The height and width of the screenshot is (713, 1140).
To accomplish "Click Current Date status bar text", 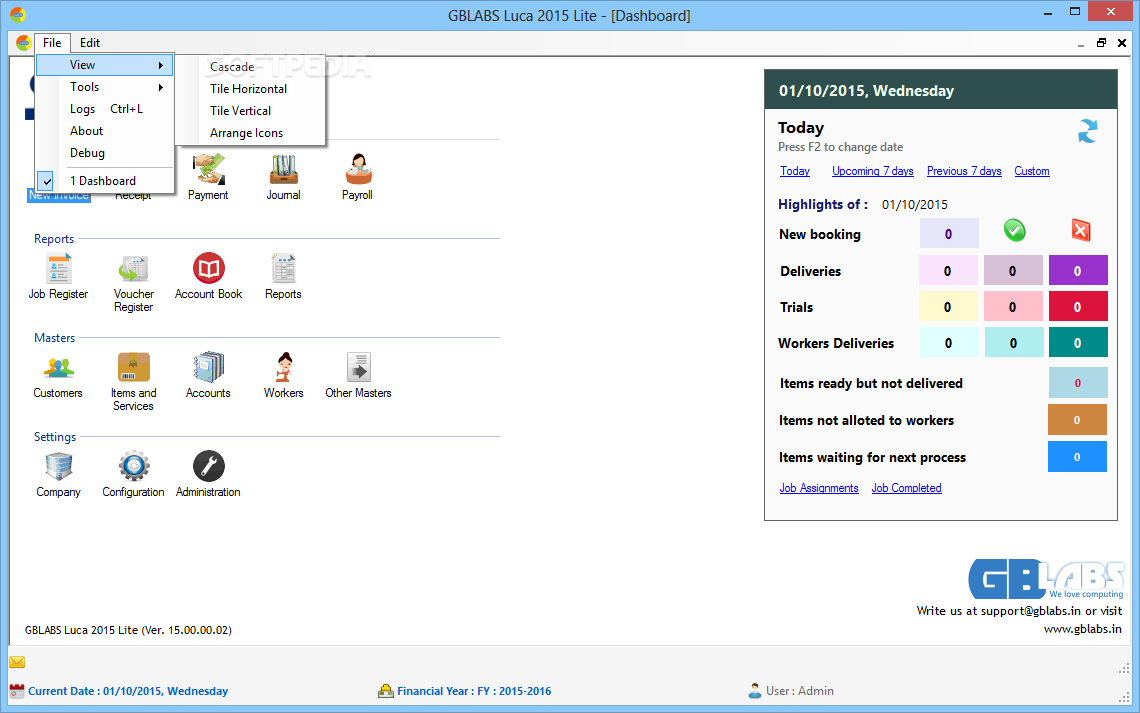I will [x=128, y=691].
